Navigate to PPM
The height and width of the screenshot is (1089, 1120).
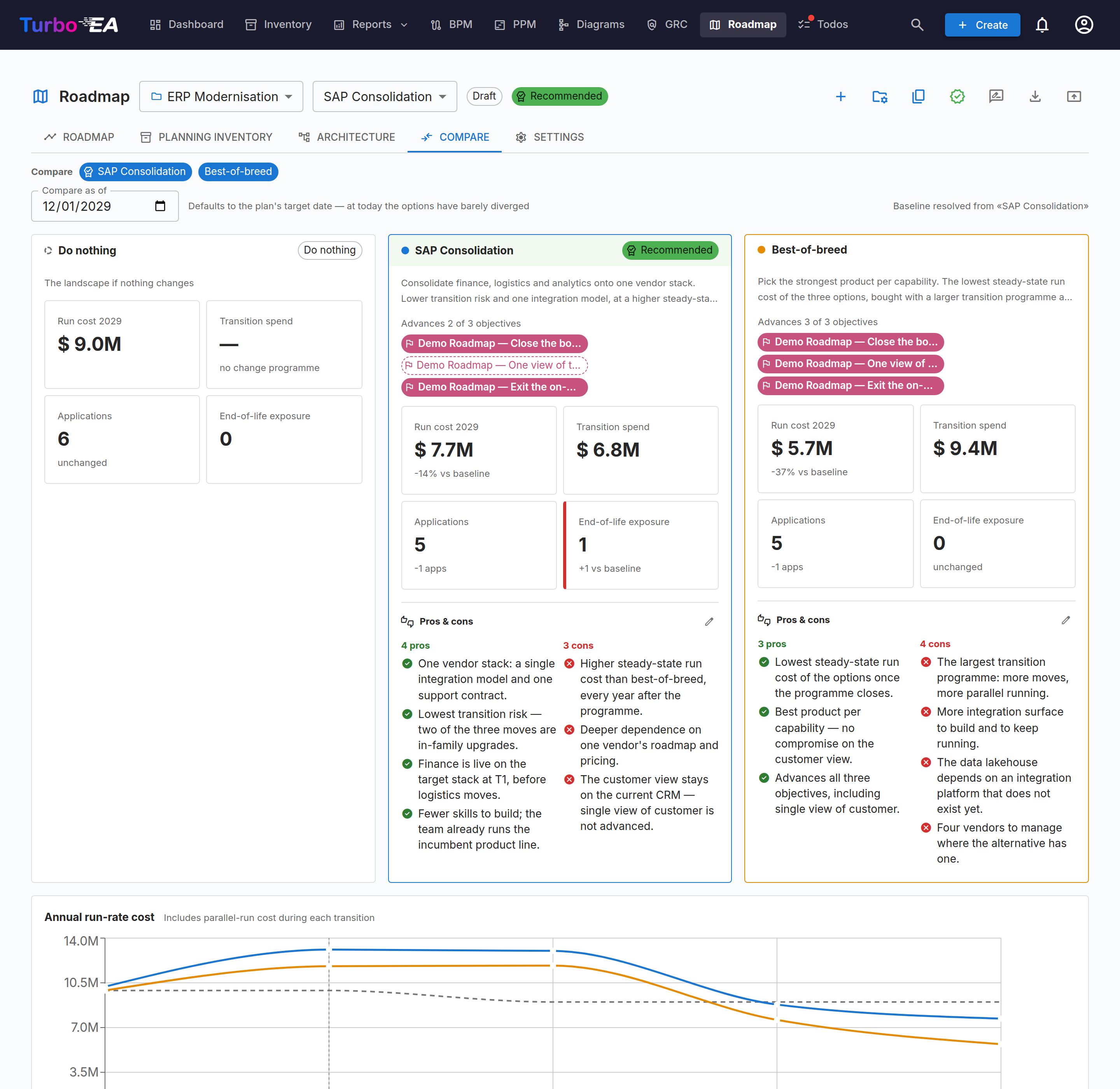515,25
